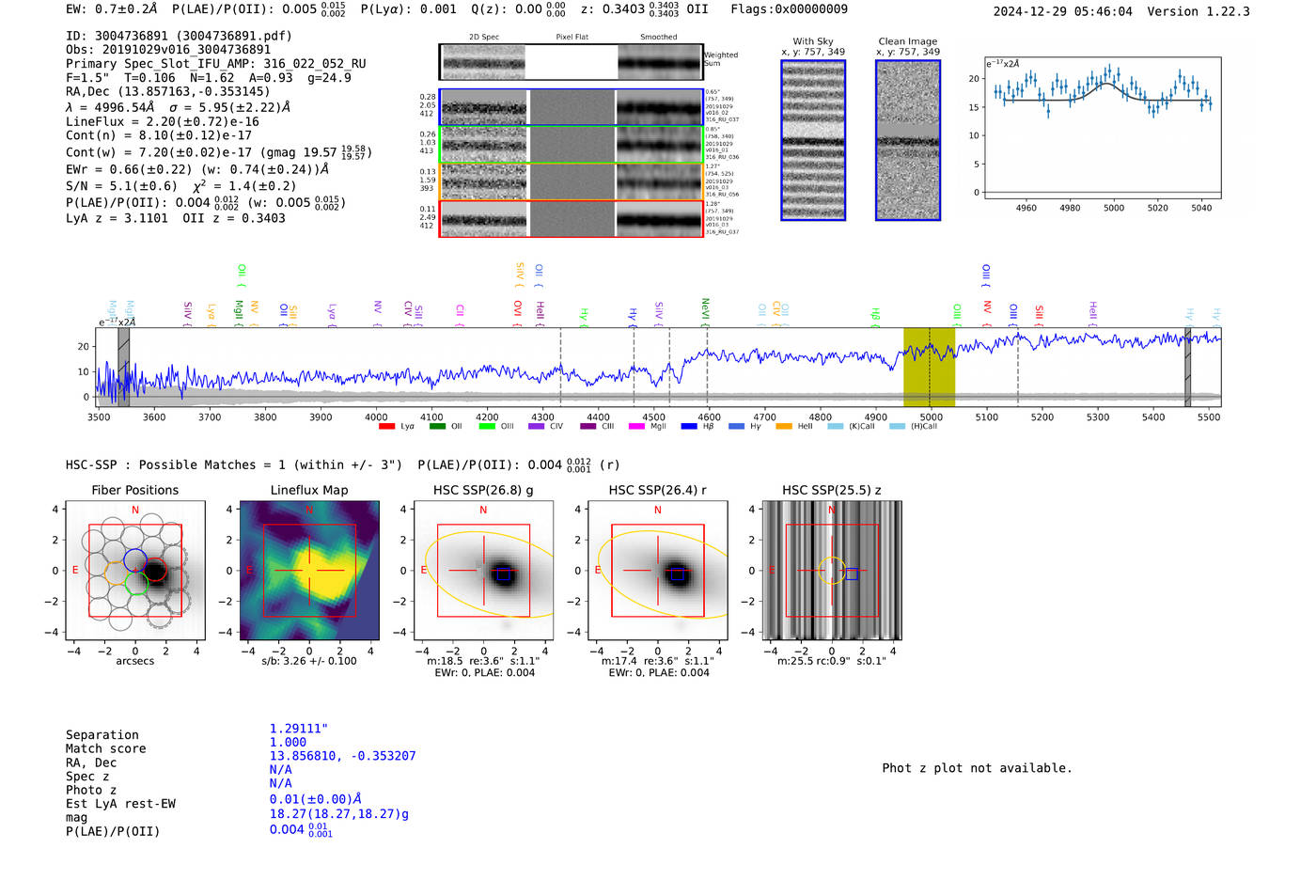Click the LyA z = 3.1101 text
This screenshot has width=1316, height=896.
[117, 218]
